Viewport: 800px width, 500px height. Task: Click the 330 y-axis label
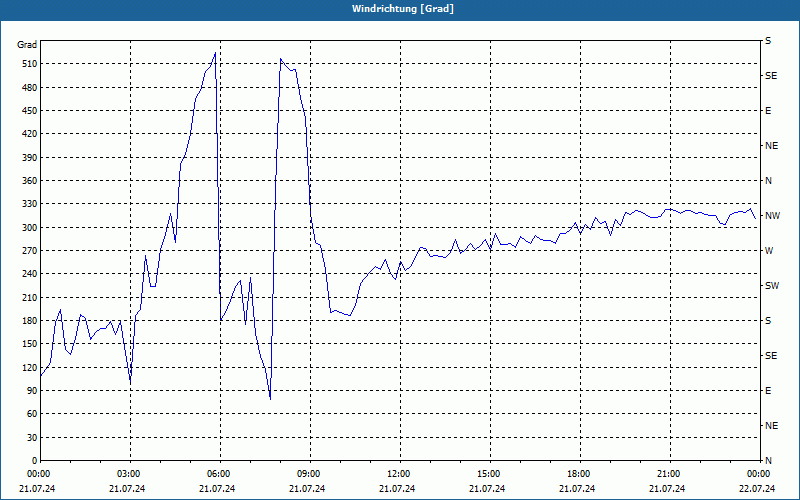[31, 204]
